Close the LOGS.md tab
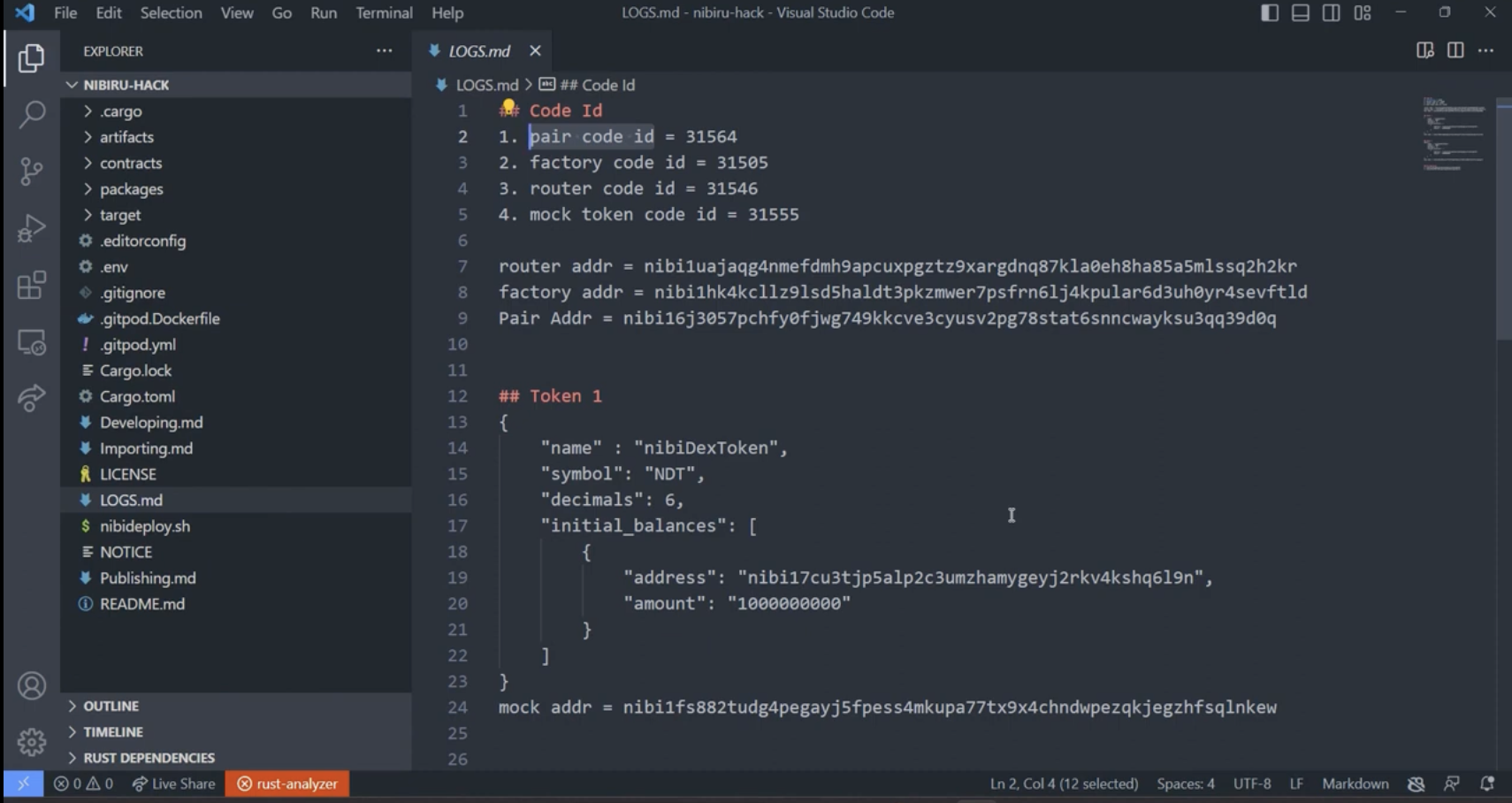Viewport: 1512px width, 803px height. (535, 51)
